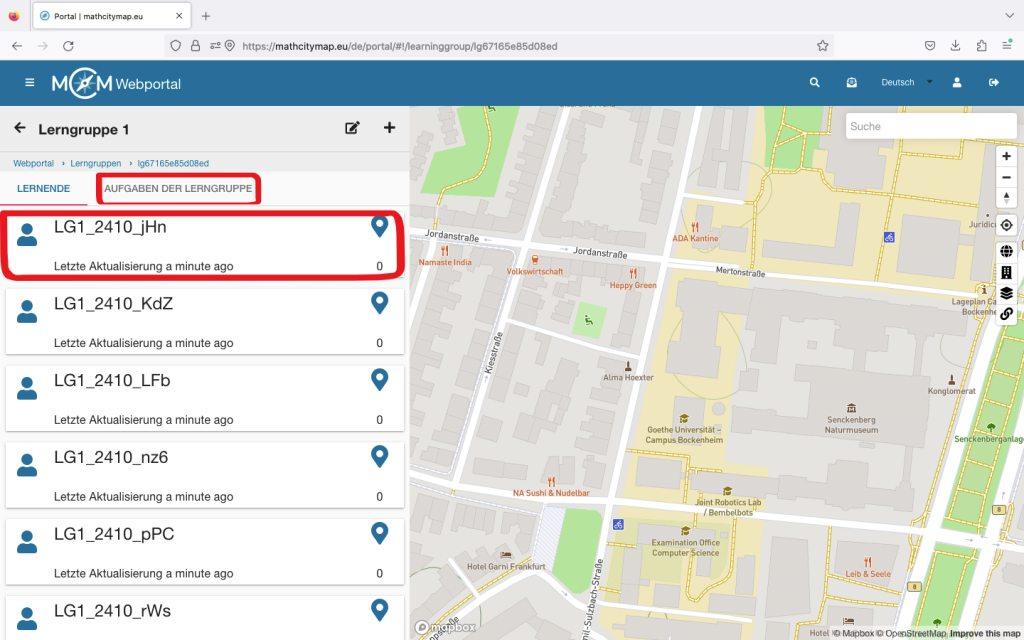Click the locate-me target icon on the map
Image resolution: width=1024 pixels, height=640 pixels.
[x=1006, y=225]
